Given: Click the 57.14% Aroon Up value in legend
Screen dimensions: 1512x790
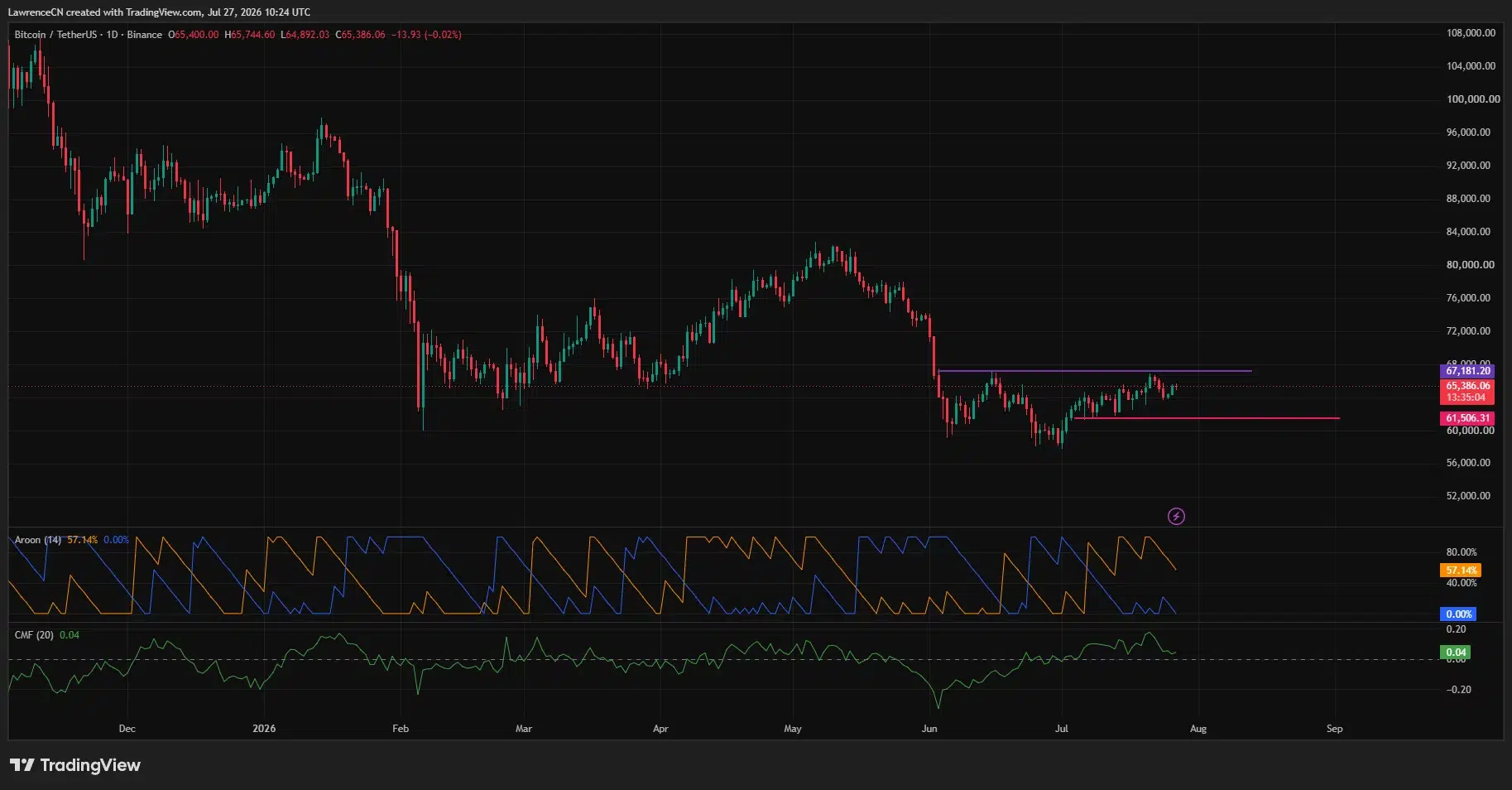Looking at the screenshot, I should [82, 540].
